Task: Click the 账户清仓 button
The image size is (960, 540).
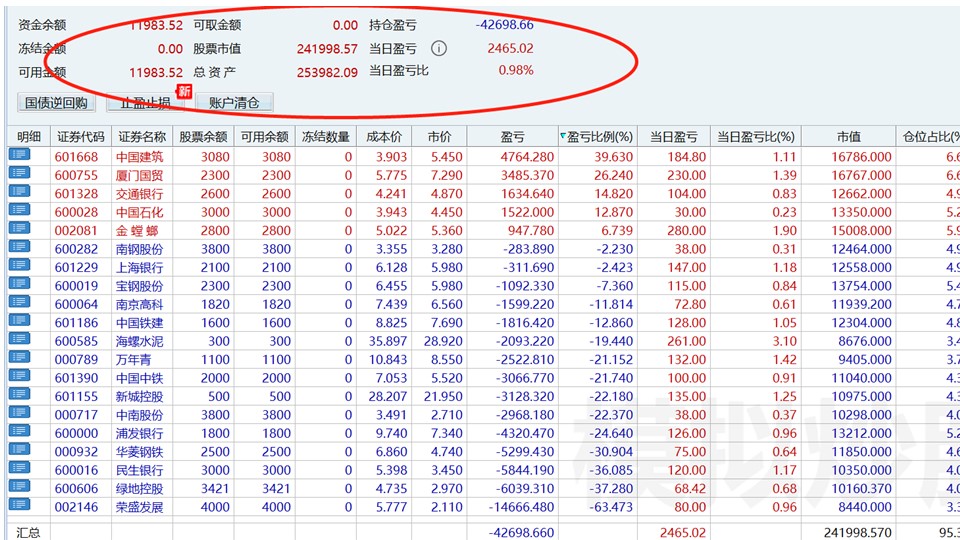Action: (234, 102)
